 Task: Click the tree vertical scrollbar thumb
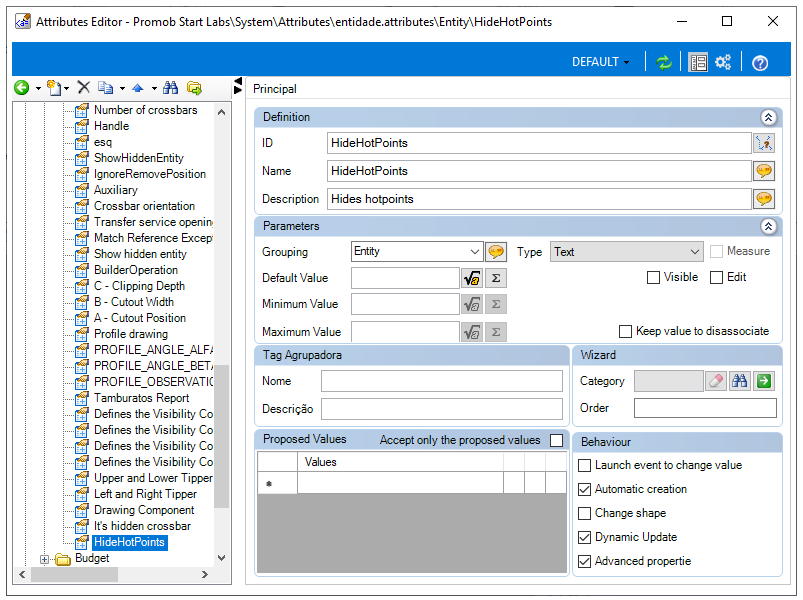pyautogui.click(x=221, y=436)
